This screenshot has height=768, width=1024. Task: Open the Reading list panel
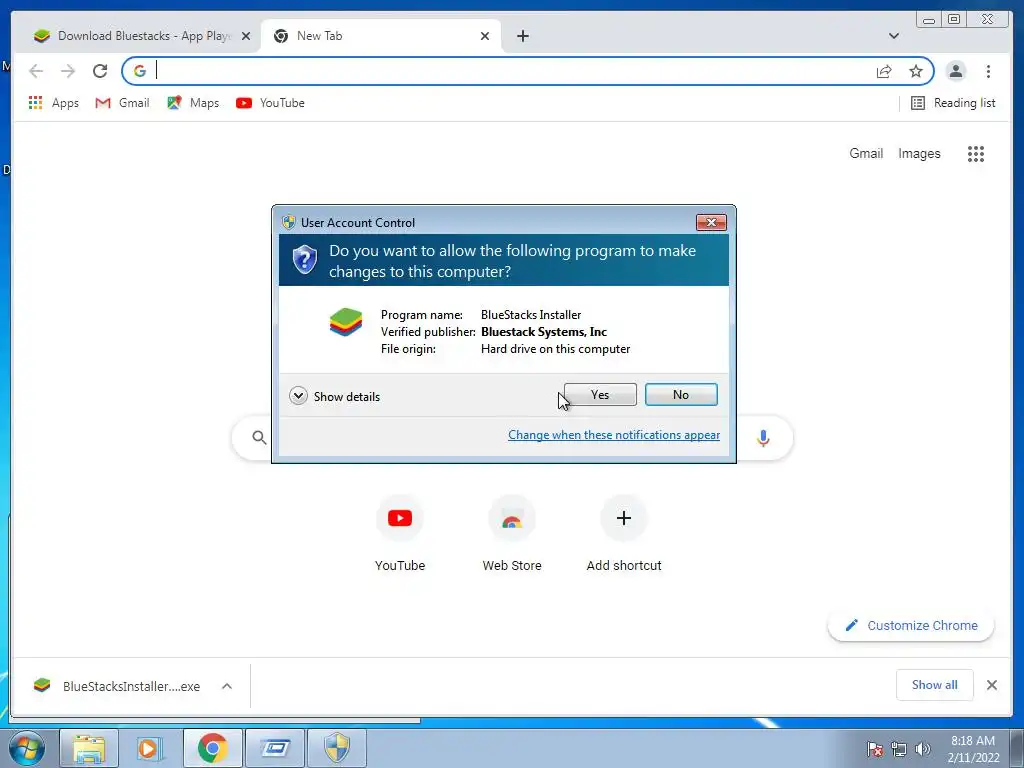(x=953, y=103)
